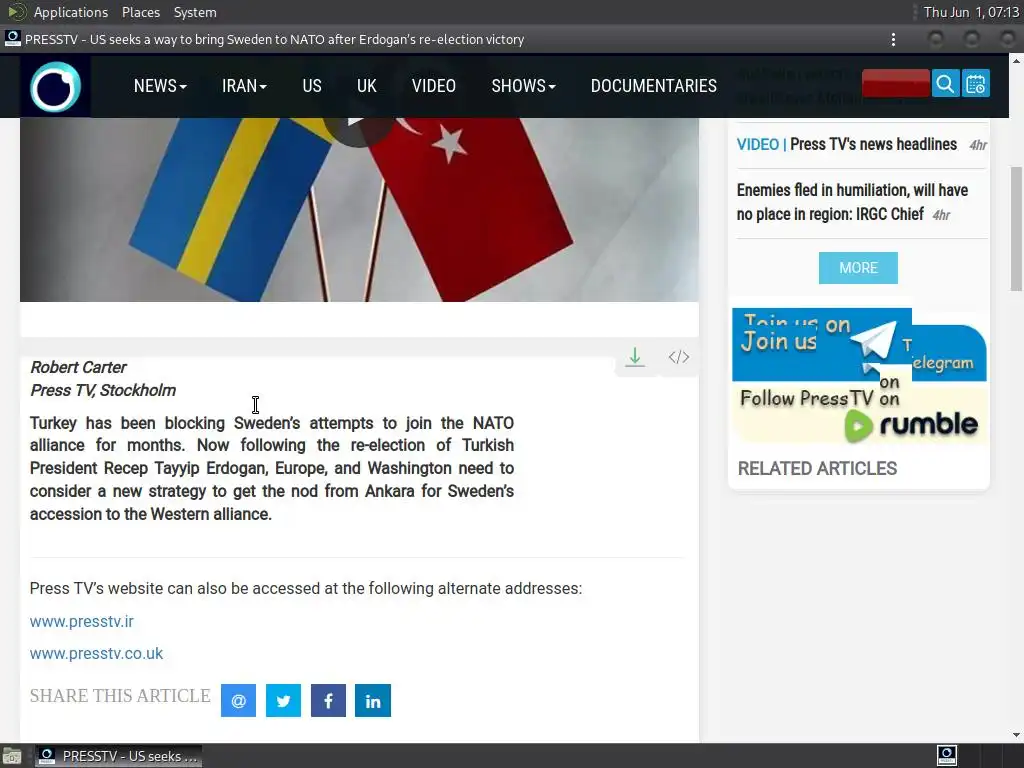Expand the NEWS dropdown menu
This screenshot has width=1024, height=768.
160,86
